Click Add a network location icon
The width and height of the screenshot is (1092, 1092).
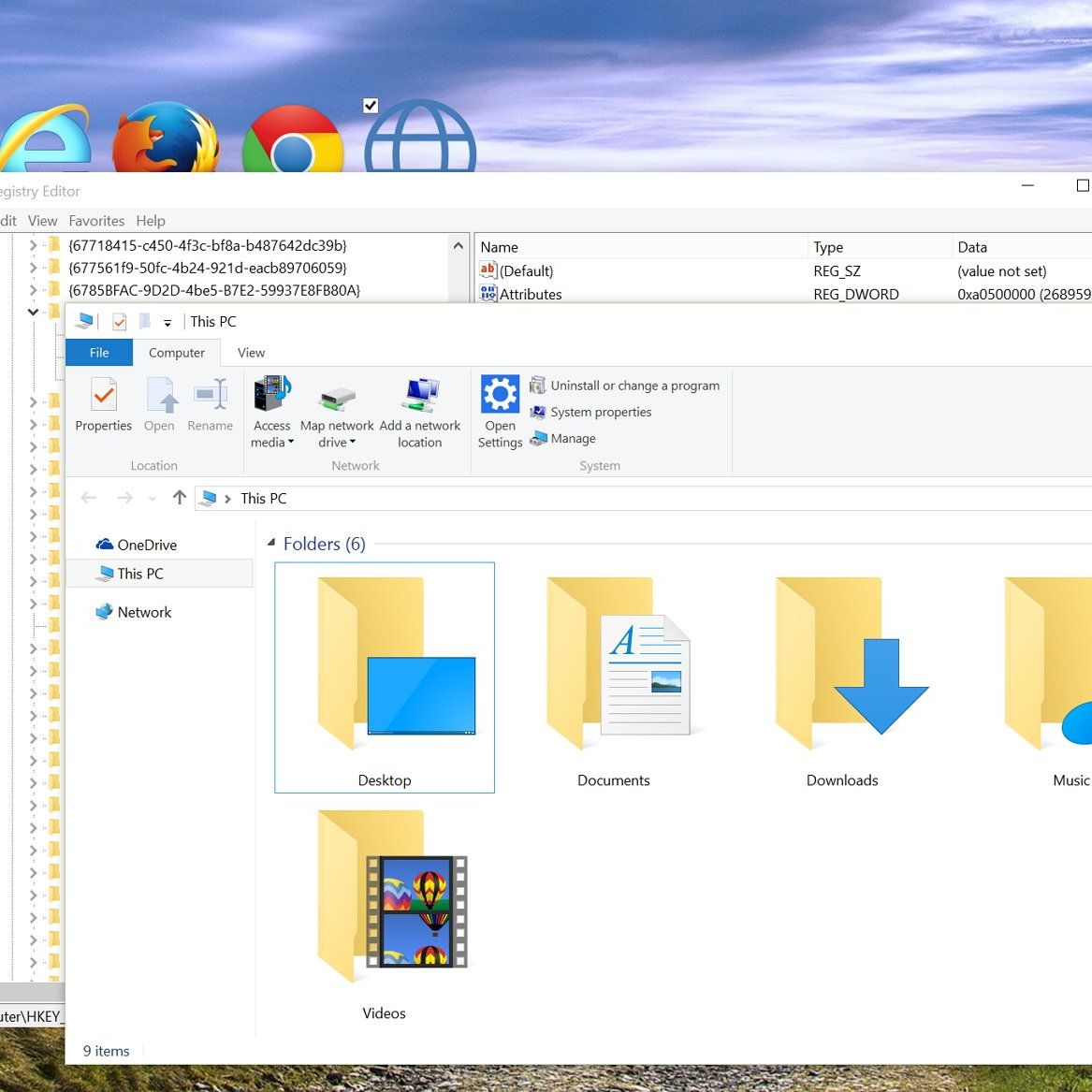[x=420, y=397]
